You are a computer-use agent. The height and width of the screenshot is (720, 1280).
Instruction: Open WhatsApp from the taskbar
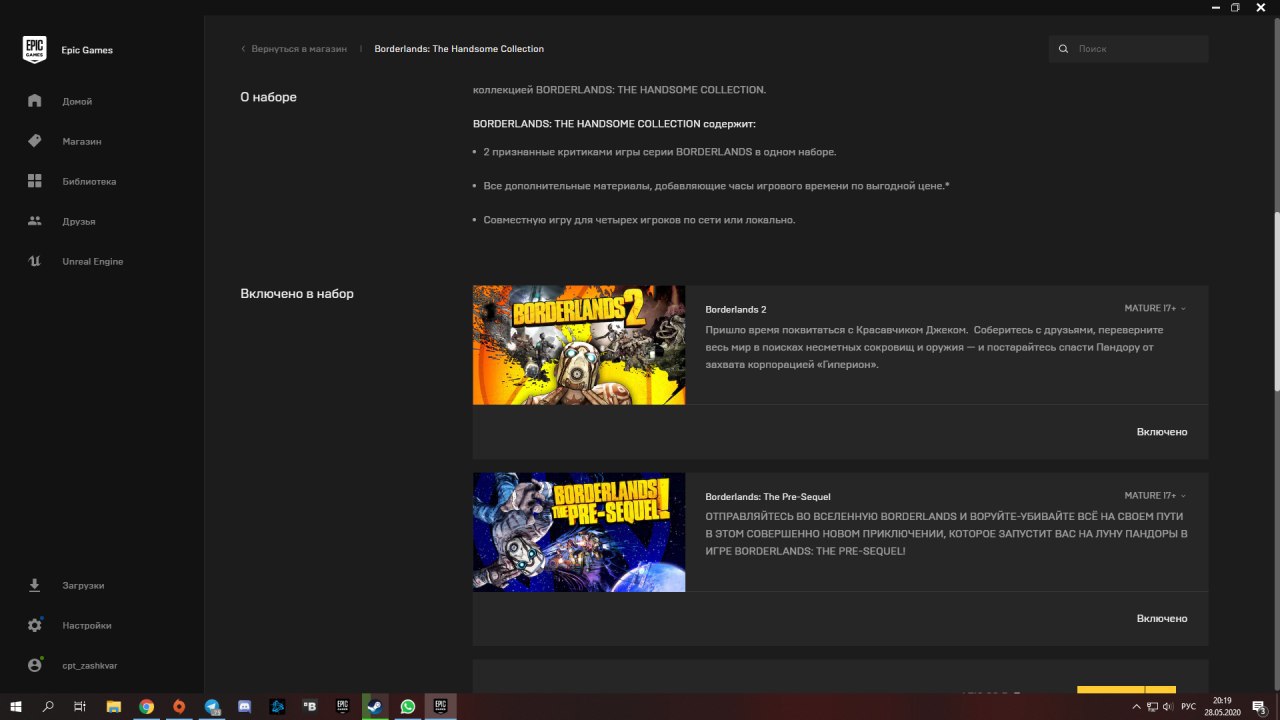tap(408, 707)
